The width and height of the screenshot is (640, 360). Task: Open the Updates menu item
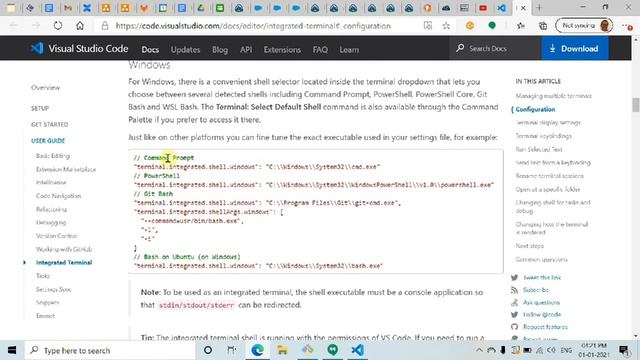185,49
